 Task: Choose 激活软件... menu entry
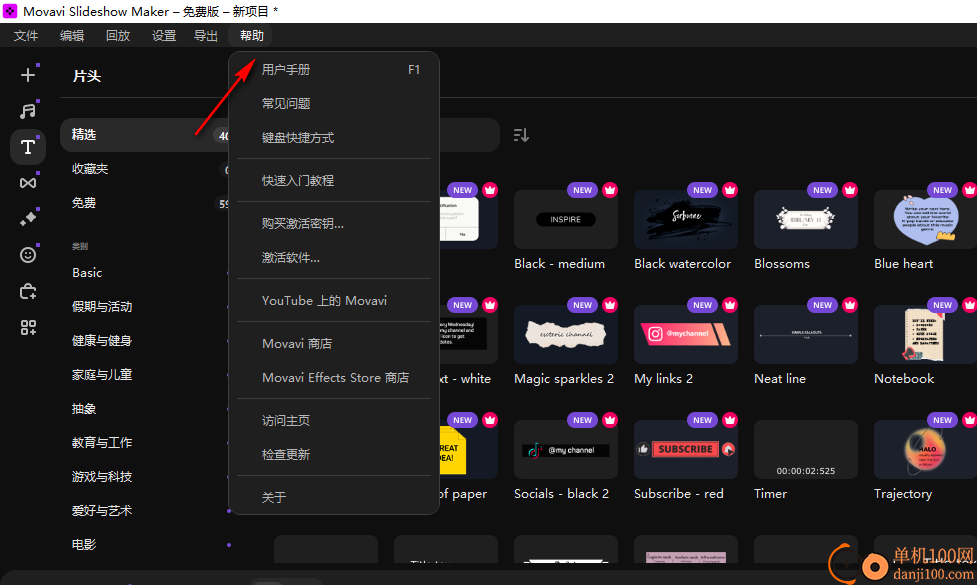pyautogui.click(x=334, y=257)
